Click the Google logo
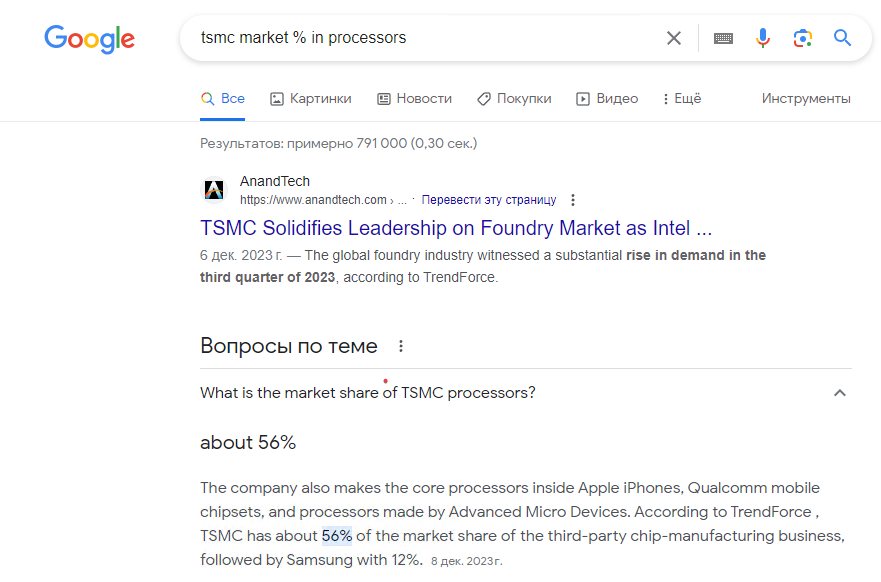The image size is (881, 582). tap(89, 39)
